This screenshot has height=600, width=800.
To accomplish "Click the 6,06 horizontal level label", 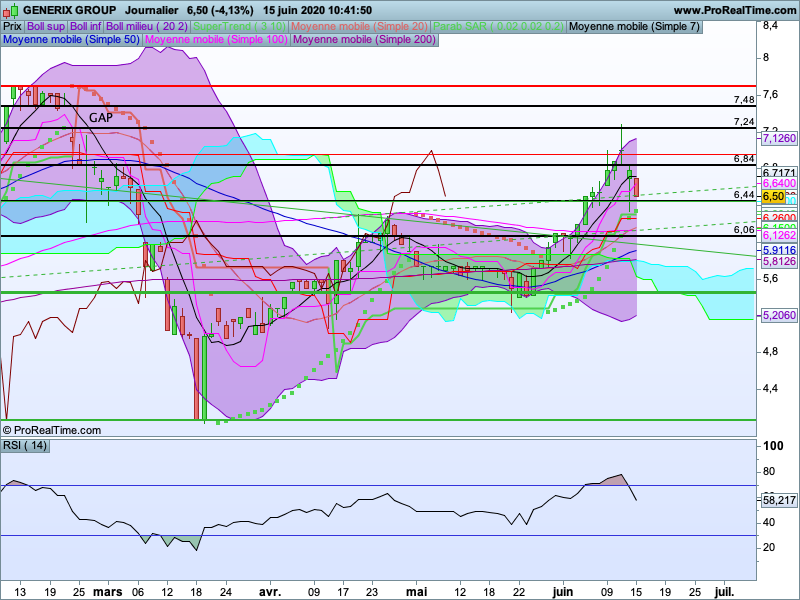I will tap(744, 230).
